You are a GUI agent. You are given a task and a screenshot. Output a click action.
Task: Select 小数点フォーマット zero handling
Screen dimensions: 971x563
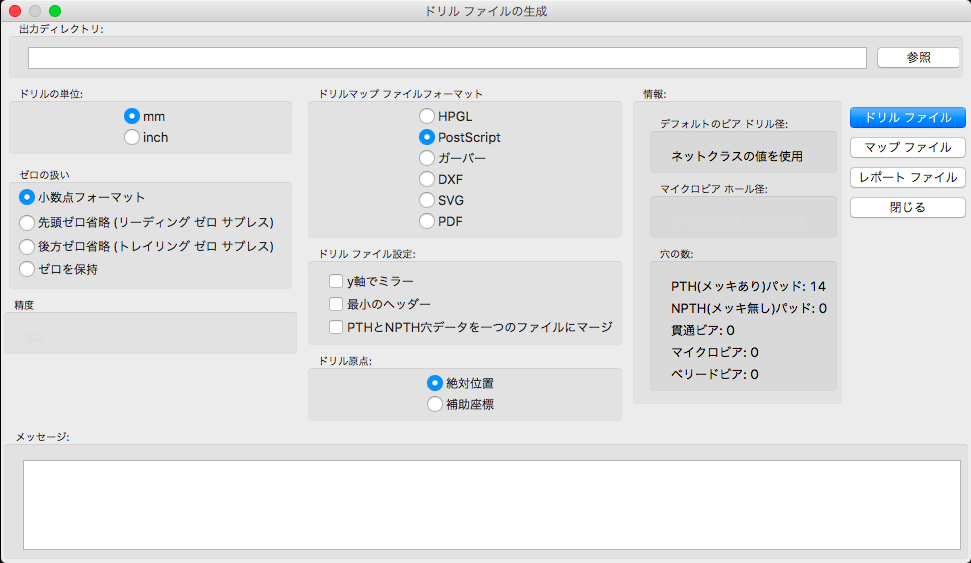click(27, 197)
